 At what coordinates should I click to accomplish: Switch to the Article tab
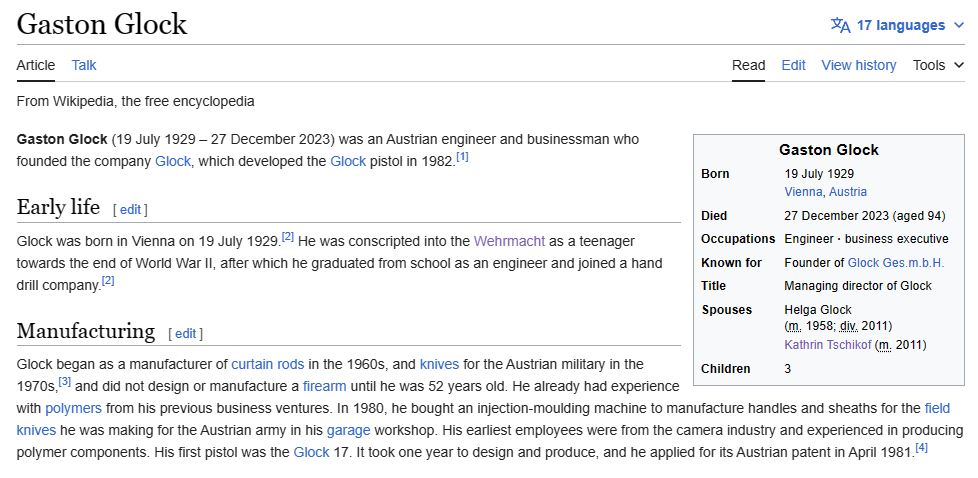point(36,65)
